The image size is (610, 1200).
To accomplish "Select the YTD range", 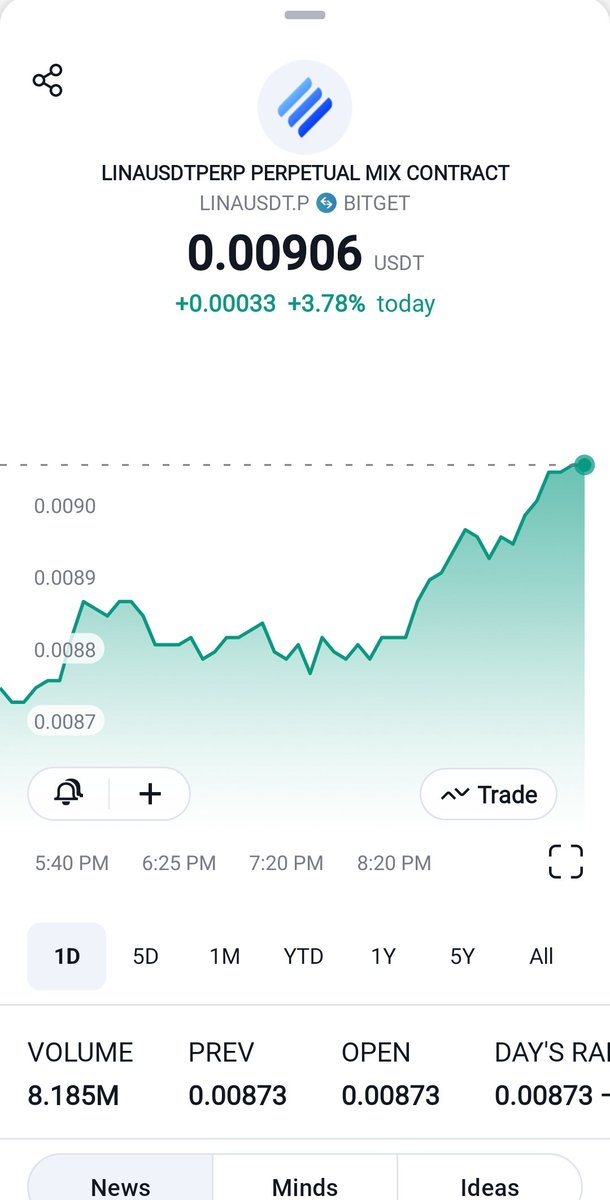I will point(303,956).
